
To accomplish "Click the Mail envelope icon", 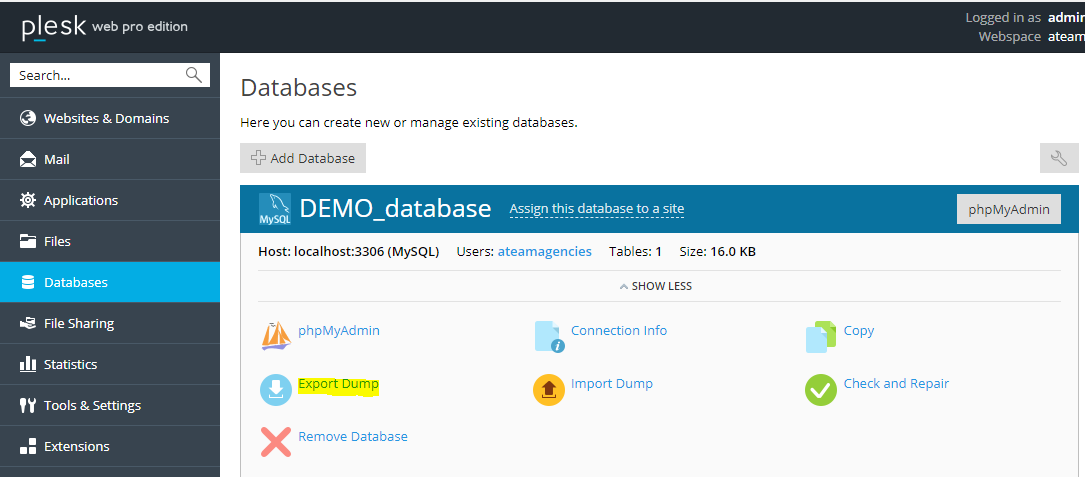I will click(28, 159).
